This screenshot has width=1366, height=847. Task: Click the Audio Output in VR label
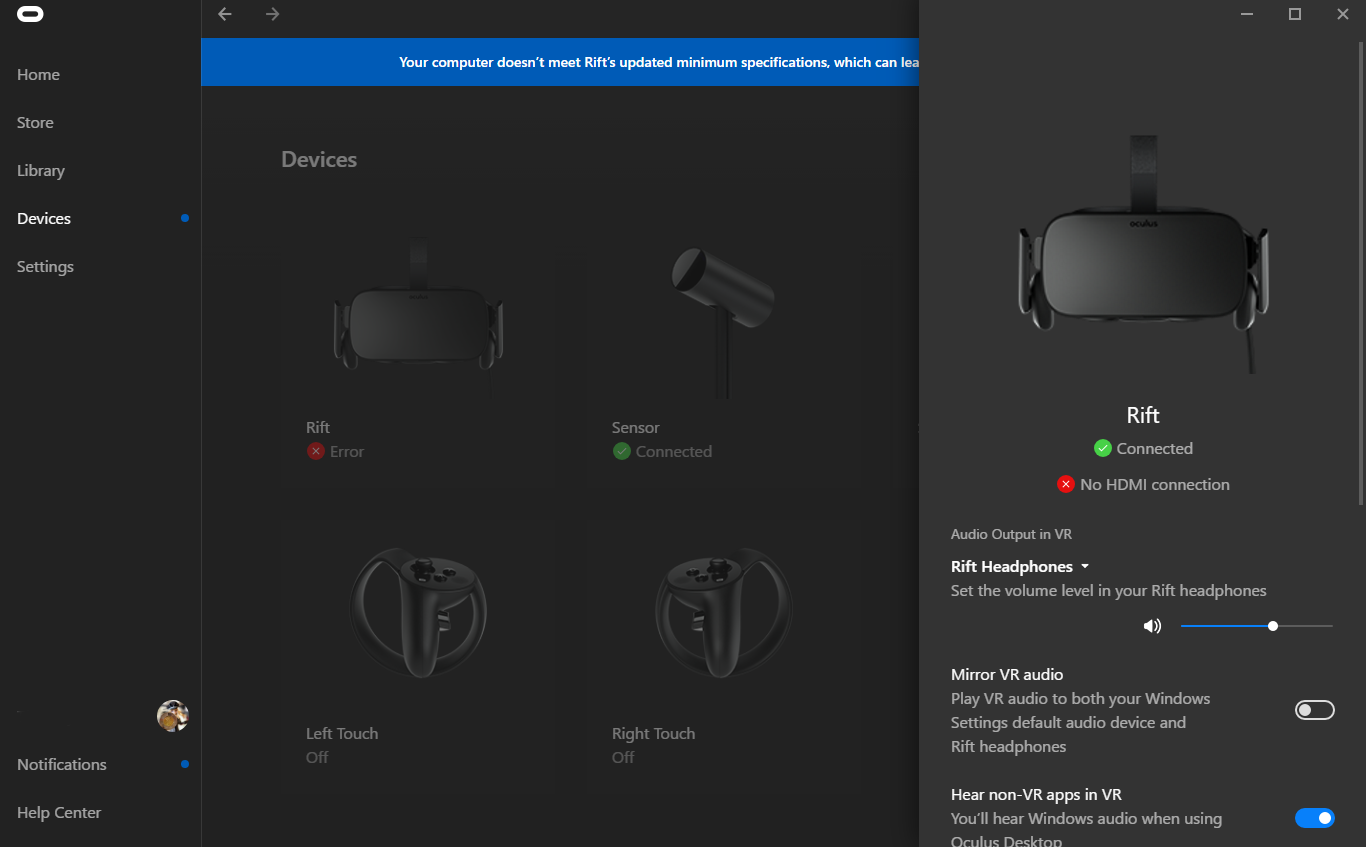tap(1011, 534)
